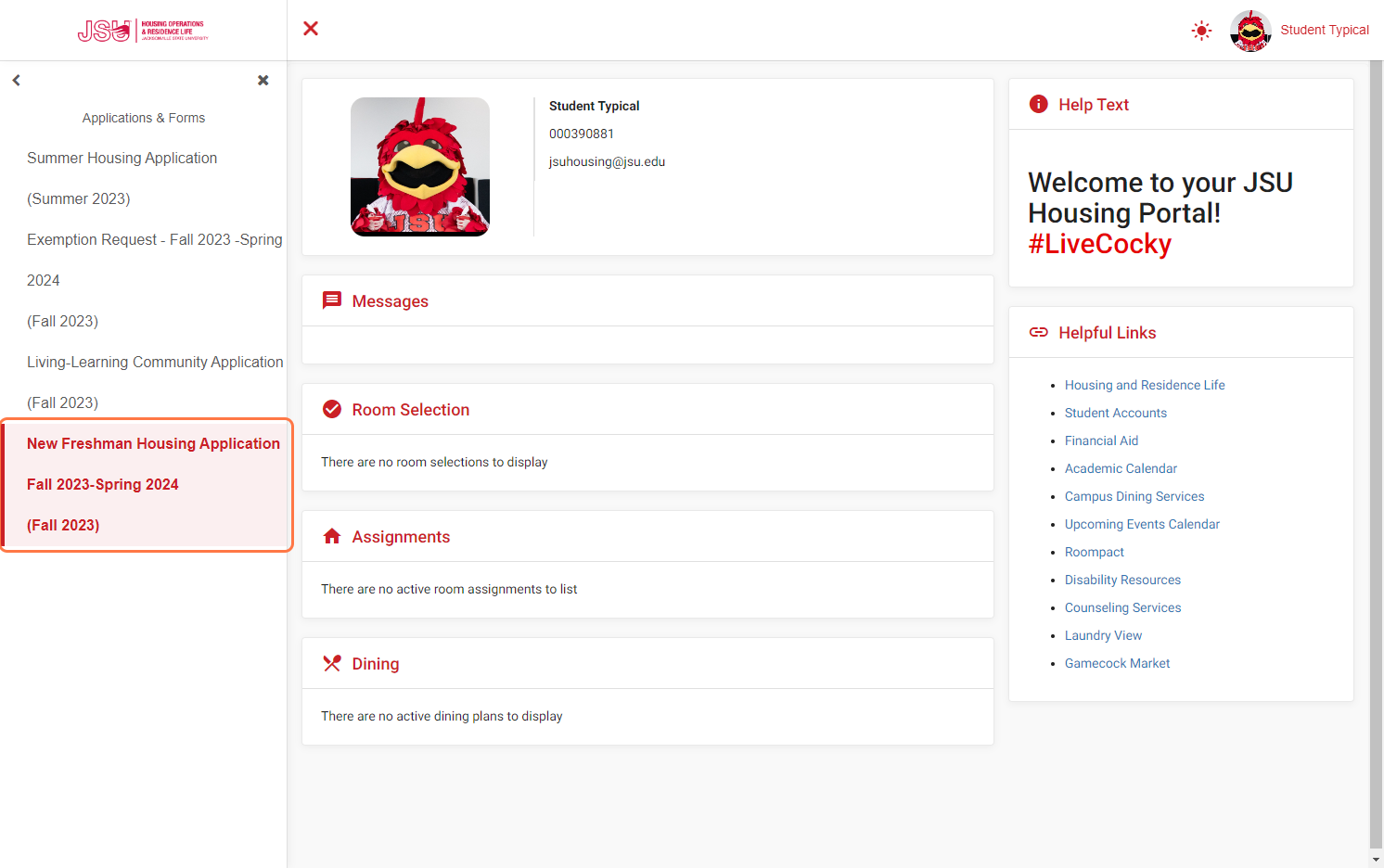Click the page vertical scrollbar
Screen dimensions: 1384x868
1377,453
